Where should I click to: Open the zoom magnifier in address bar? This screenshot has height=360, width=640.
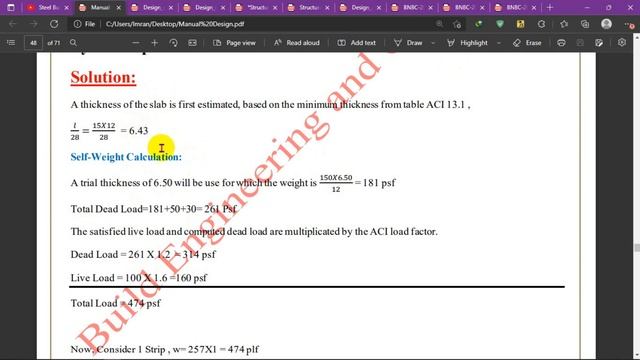[x=439, y=24]
